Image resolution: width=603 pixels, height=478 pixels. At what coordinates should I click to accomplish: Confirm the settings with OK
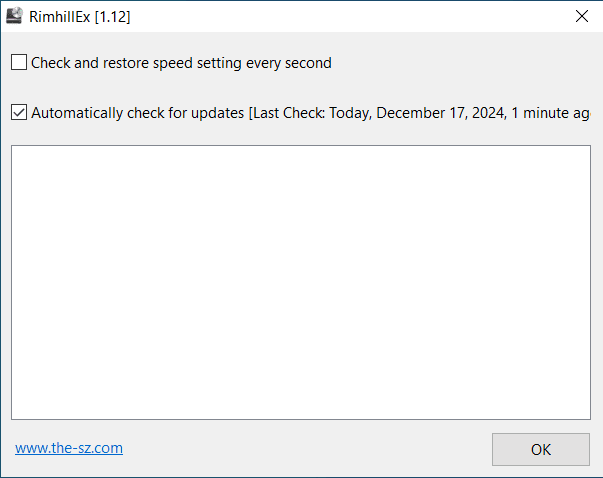[x=540, y=449]
